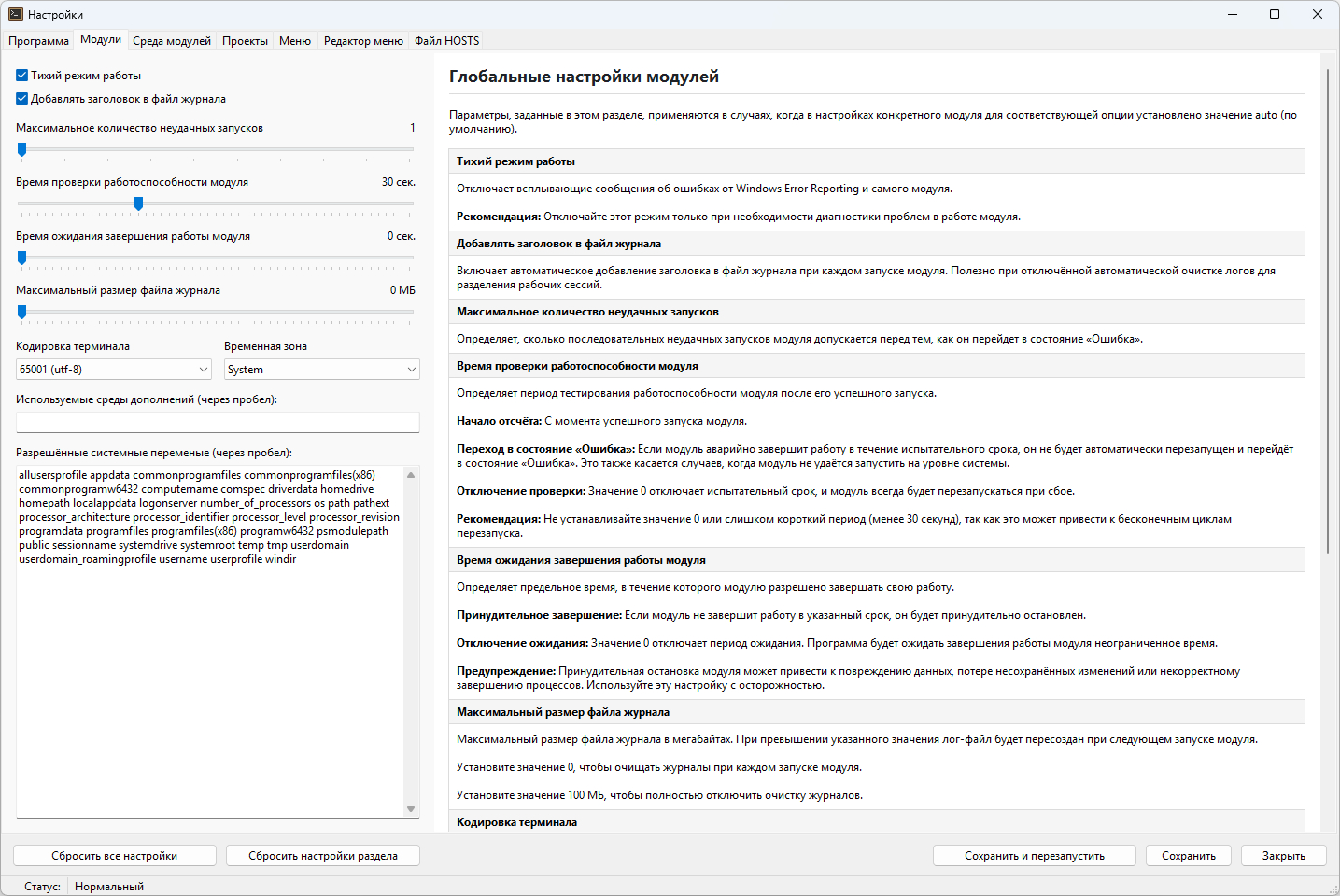Click scroll-up arrow in system variables box
The width and height of the screenshot is (1340, 896).
[411, 475]
